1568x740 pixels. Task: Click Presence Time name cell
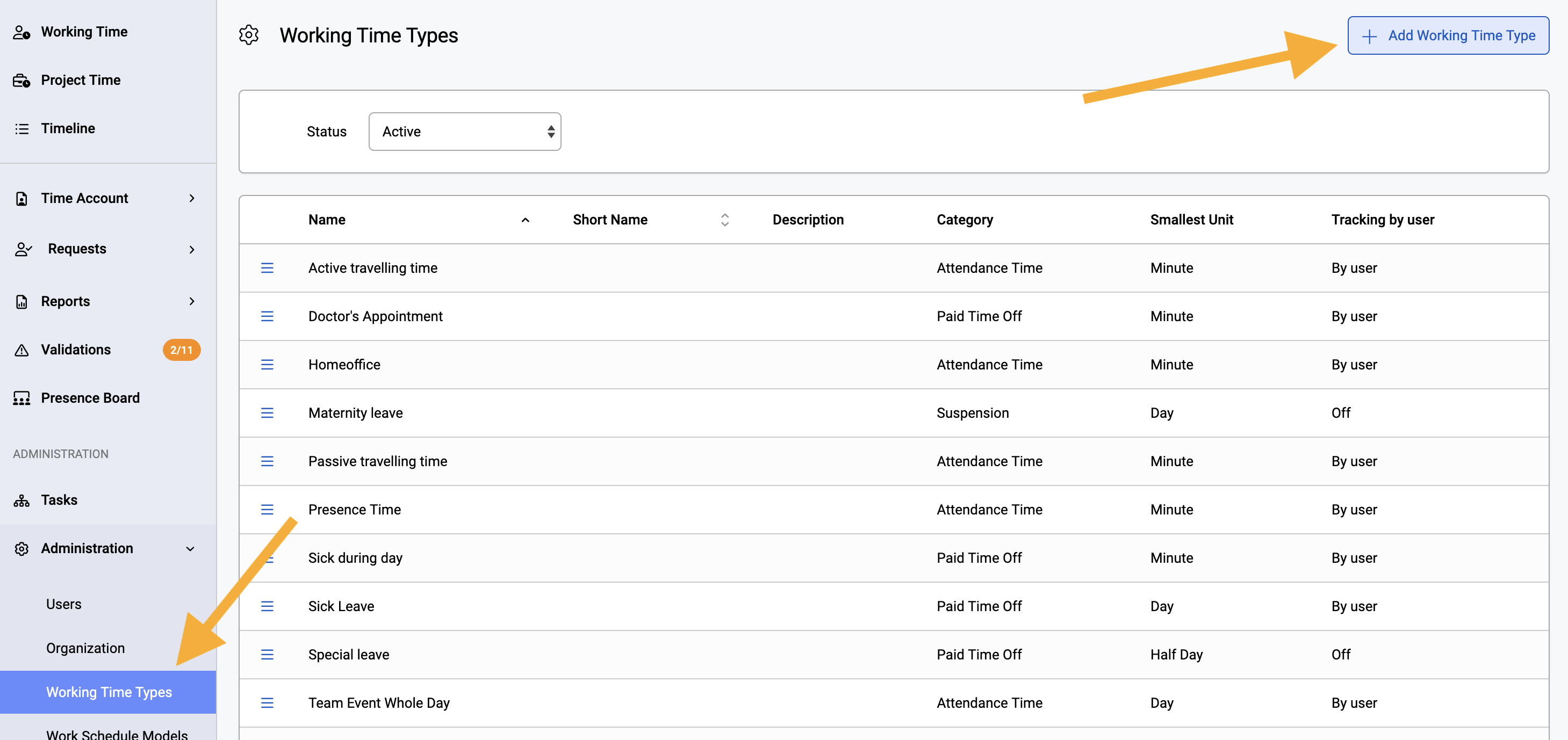point(354,510)
